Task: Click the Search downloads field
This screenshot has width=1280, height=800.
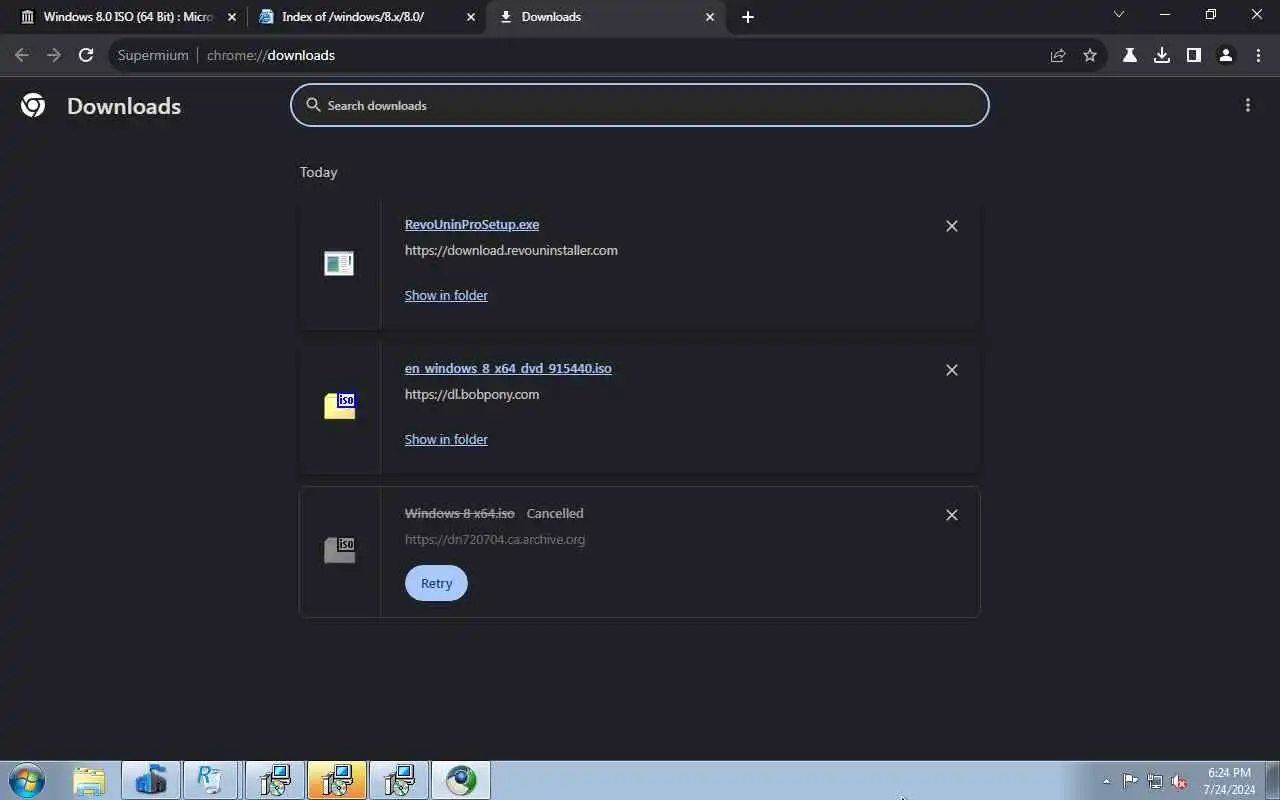Action: coord(640,105)
